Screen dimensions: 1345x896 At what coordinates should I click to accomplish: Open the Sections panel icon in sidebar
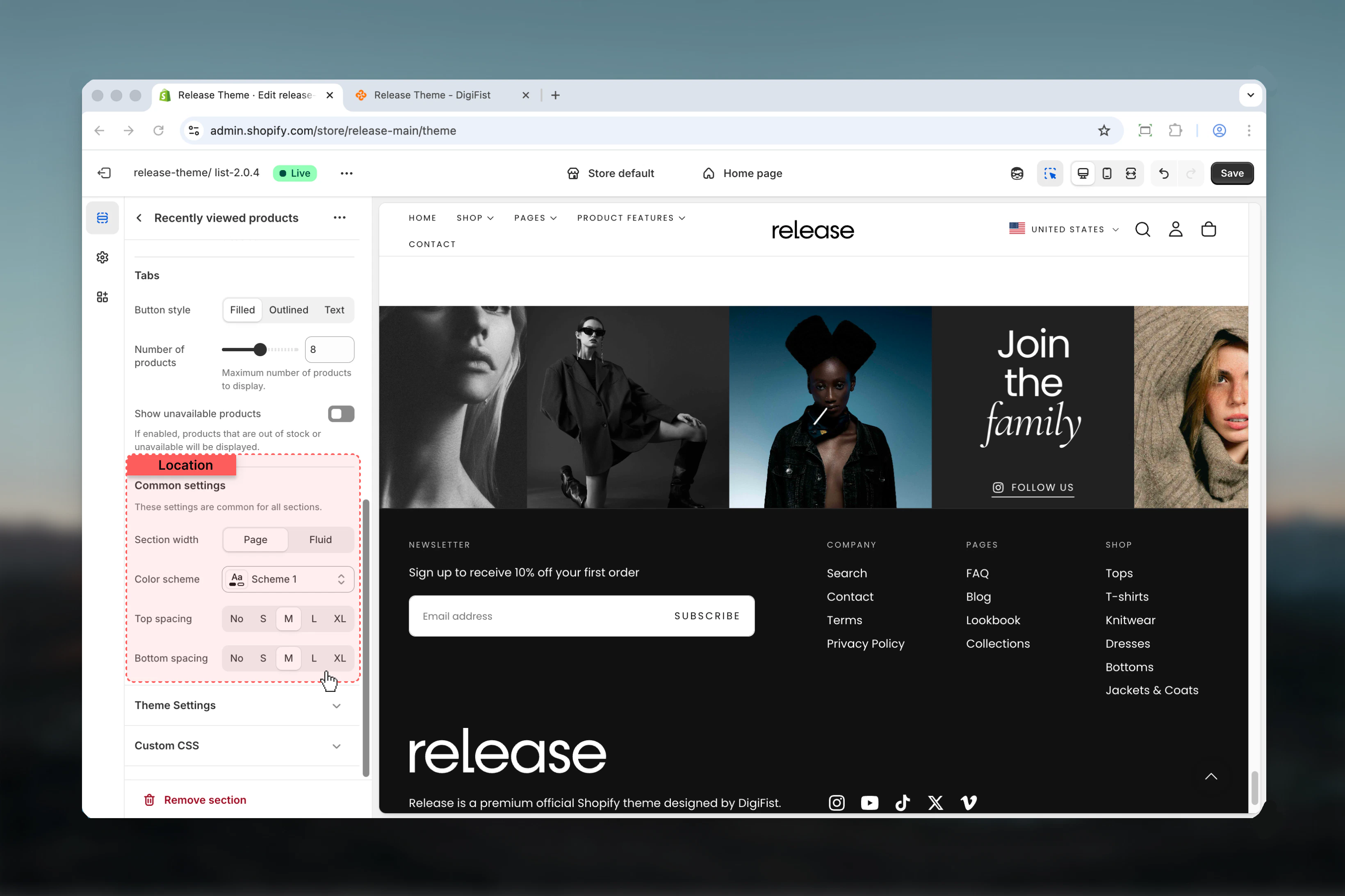click(103, 218)
